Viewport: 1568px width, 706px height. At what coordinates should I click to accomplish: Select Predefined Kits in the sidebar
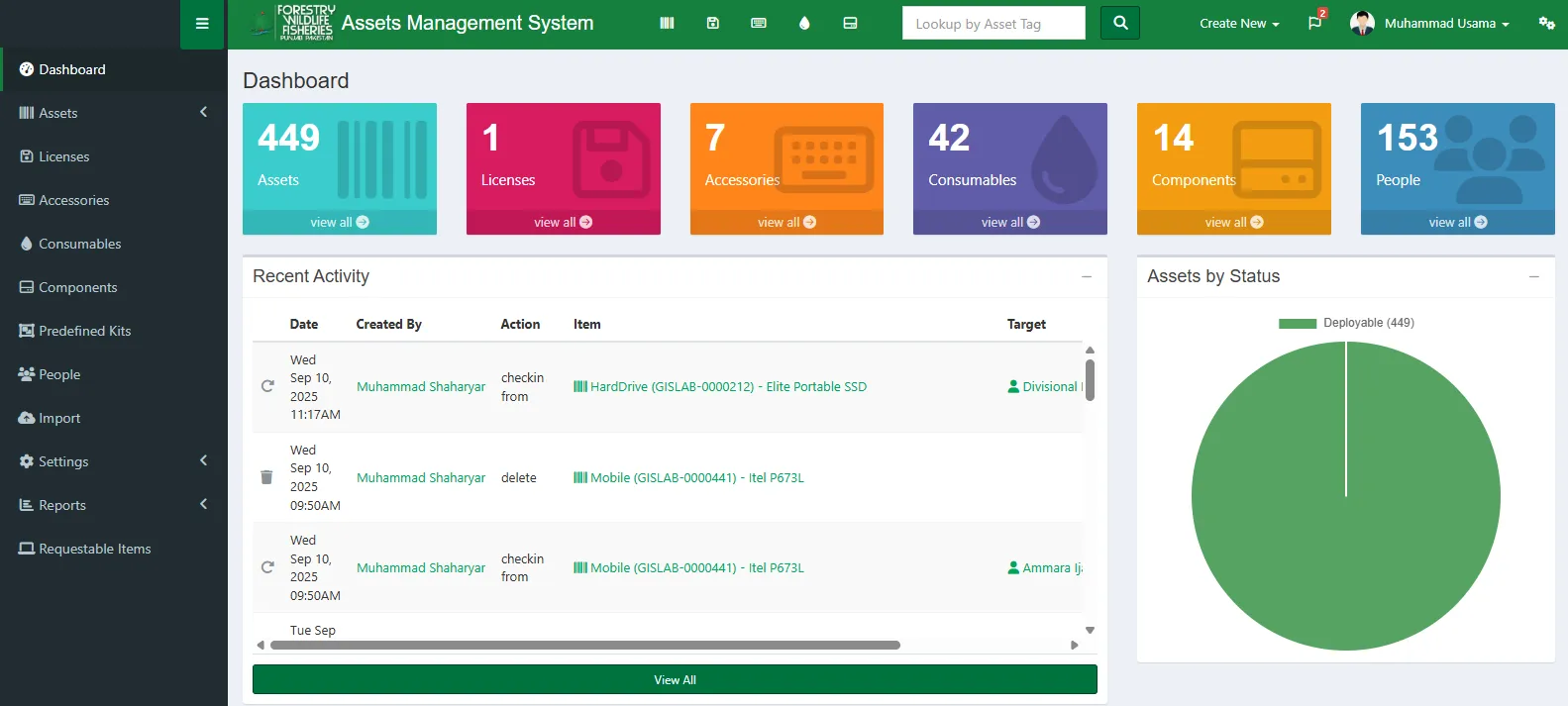click(84, 331)
